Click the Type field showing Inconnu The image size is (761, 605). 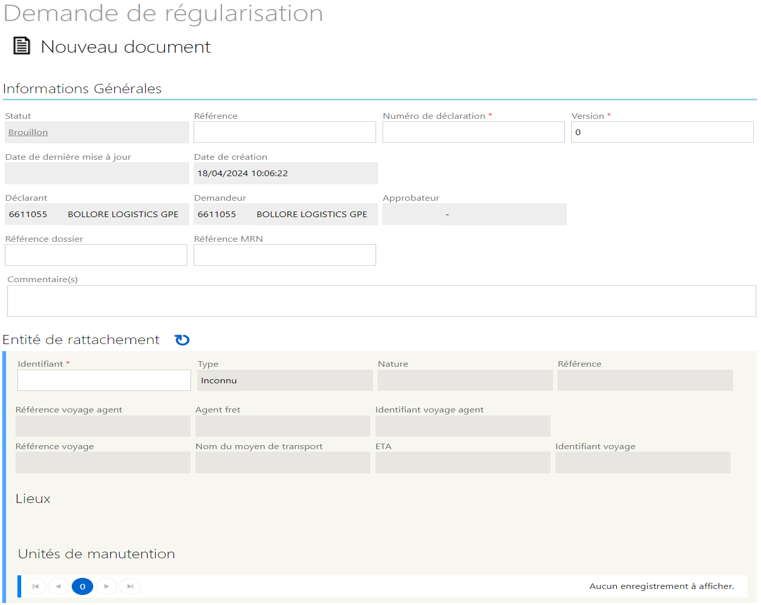tap(285, 380)
